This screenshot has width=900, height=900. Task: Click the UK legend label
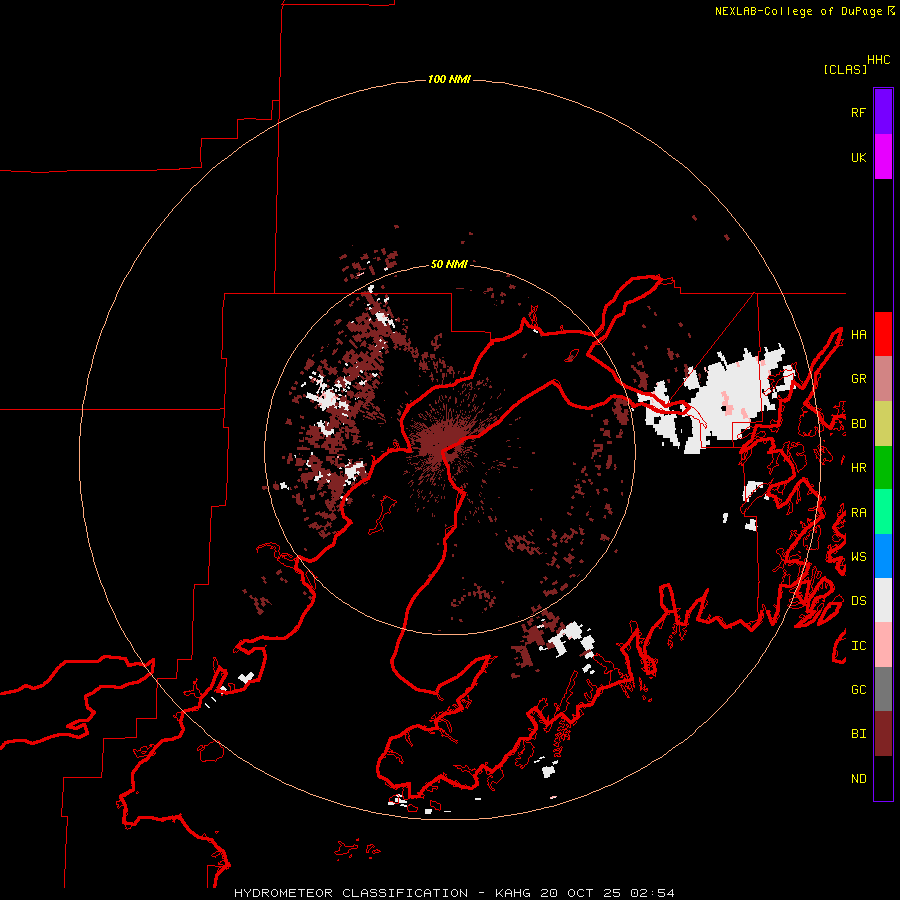tap(858, 157)
